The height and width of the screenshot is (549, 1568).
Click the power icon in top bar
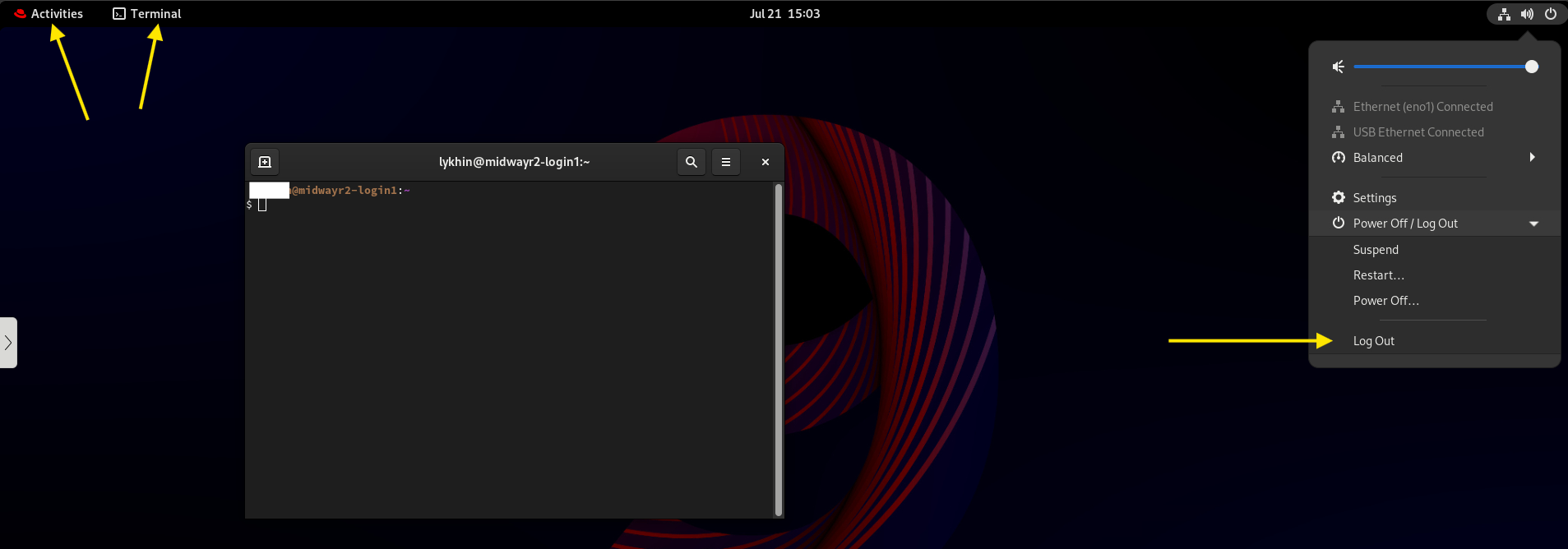tap(1551, 14)
